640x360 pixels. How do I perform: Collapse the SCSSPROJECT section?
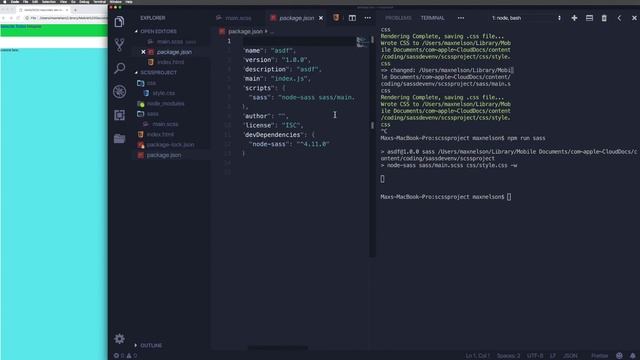pyautogui.click(x=158, y=73)
